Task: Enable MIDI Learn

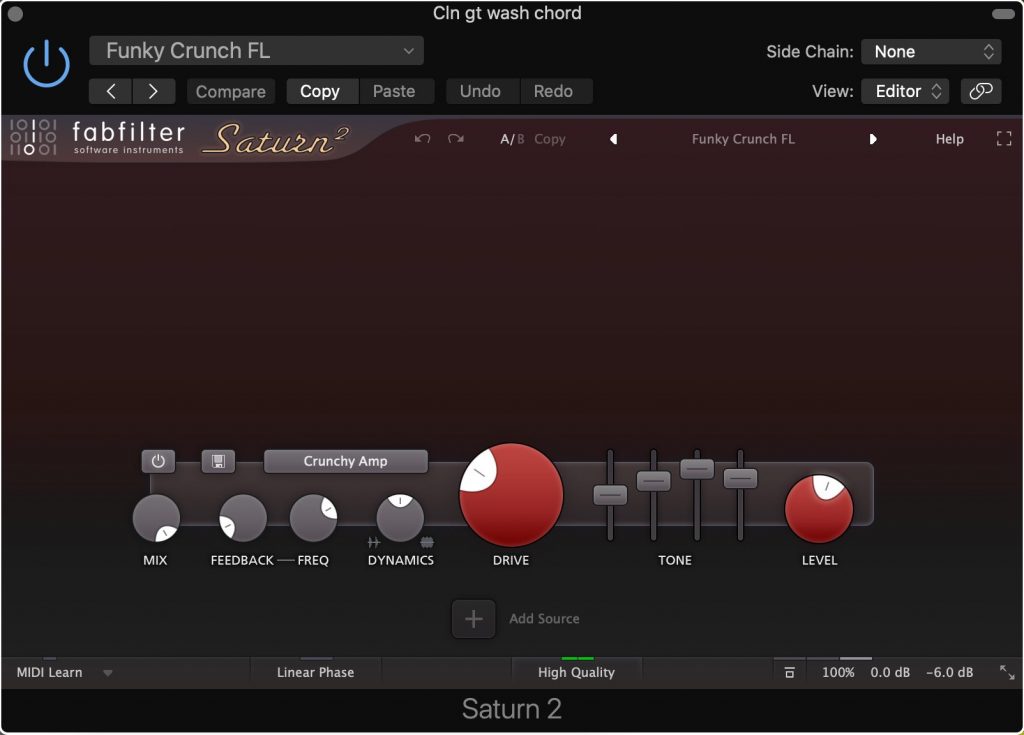Action: coord(50,672)
